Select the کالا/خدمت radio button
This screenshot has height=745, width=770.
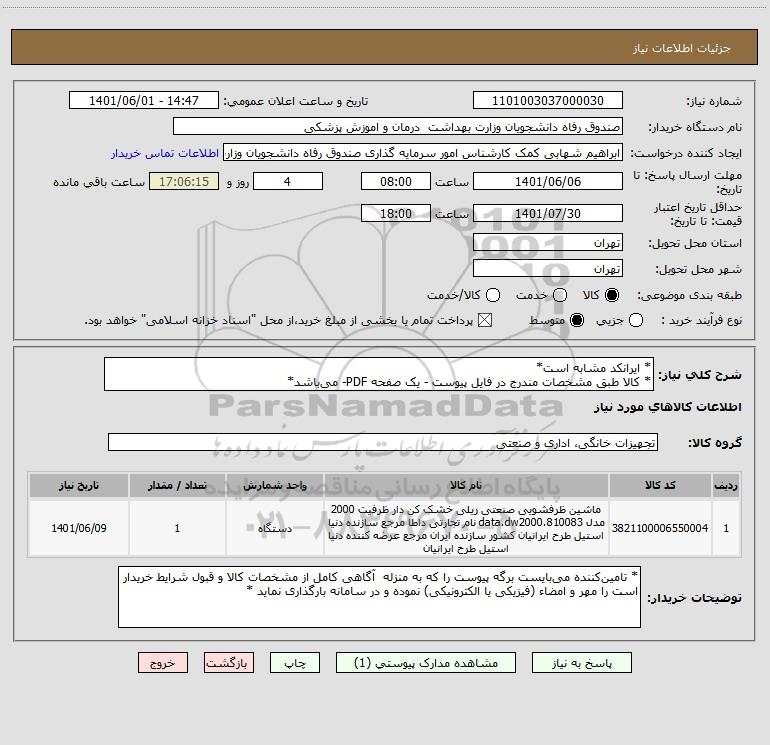493,295
